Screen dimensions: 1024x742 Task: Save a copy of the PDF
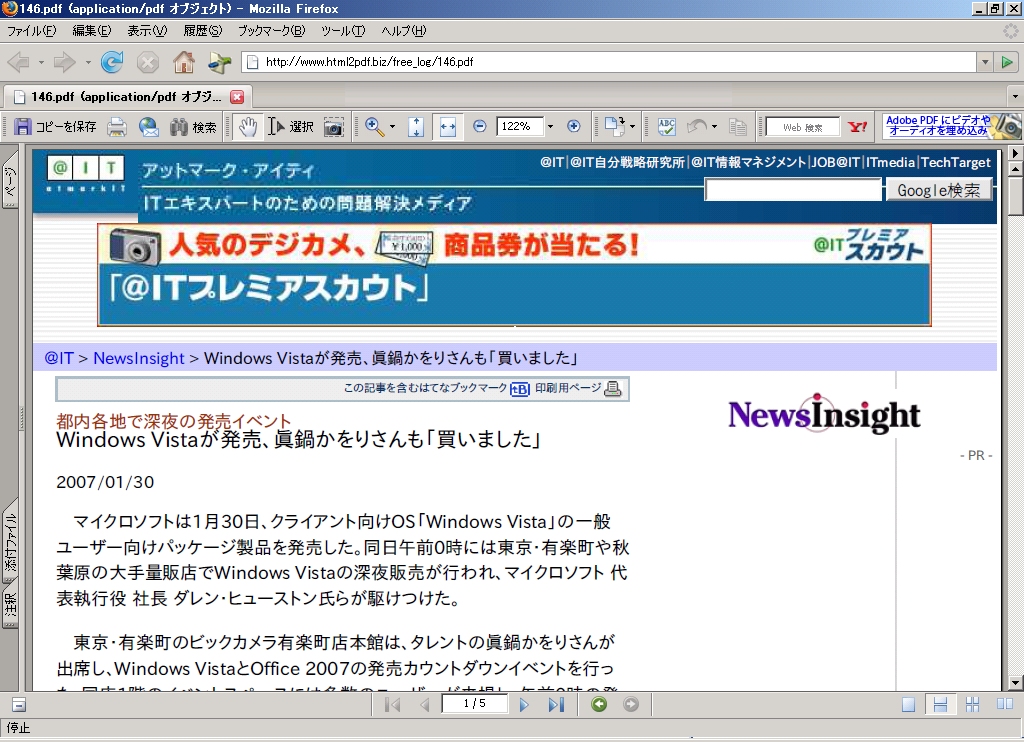click(55, 127)
